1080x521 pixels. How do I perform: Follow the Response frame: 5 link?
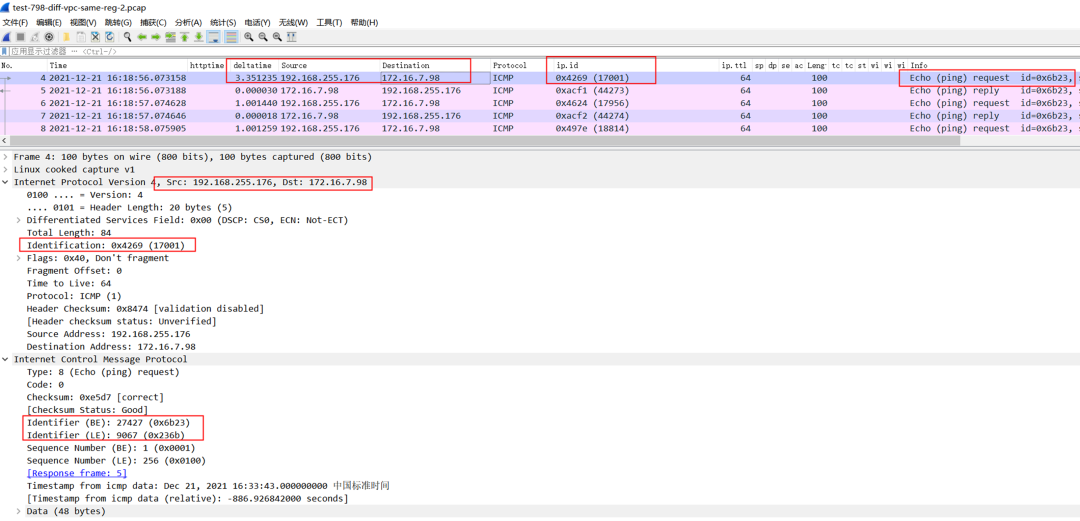[76, 473]
